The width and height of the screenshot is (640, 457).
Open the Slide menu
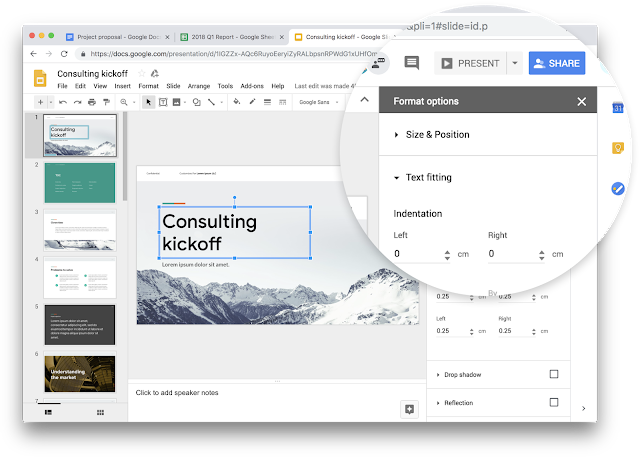pos(173,86)
